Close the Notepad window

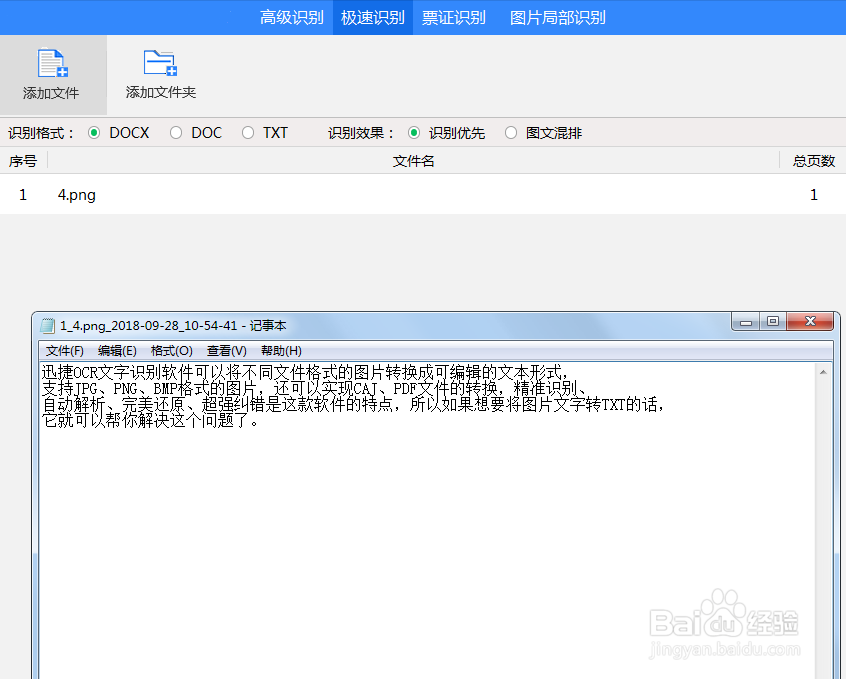810,322
